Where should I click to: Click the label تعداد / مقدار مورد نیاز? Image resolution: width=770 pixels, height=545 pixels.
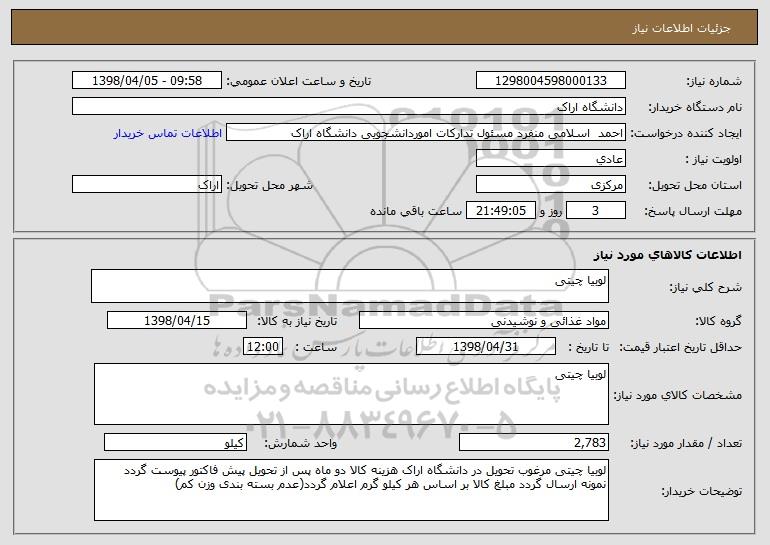686,443
